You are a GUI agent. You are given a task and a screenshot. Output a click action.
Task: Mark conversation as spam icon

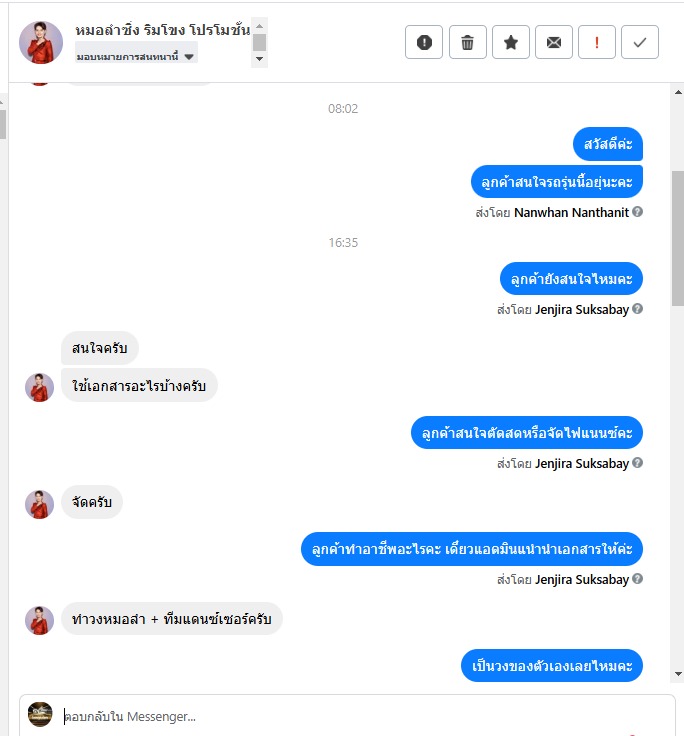tap(424, 42)
